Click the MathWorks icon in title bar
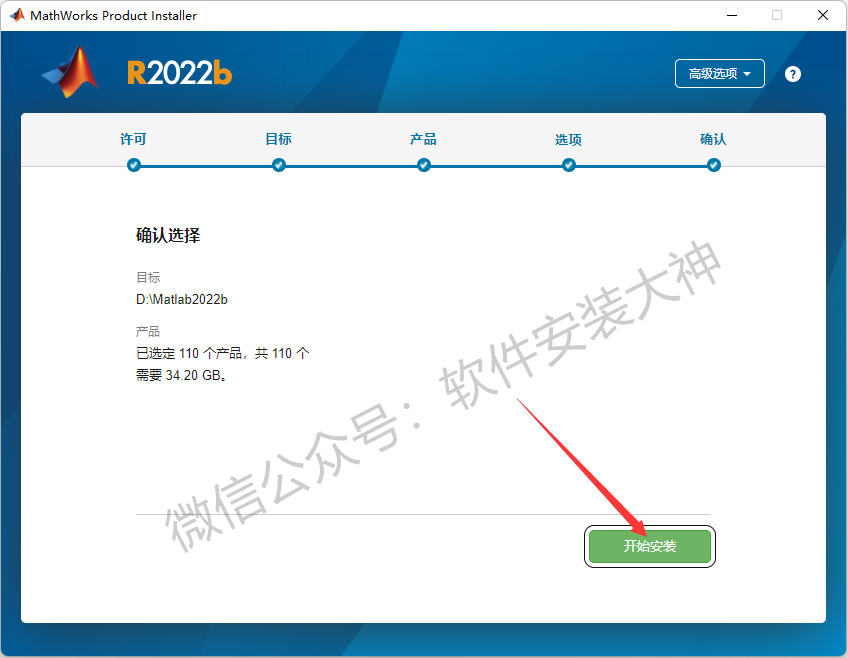Viewport: 848px width, 658px height. pos(17,15)
